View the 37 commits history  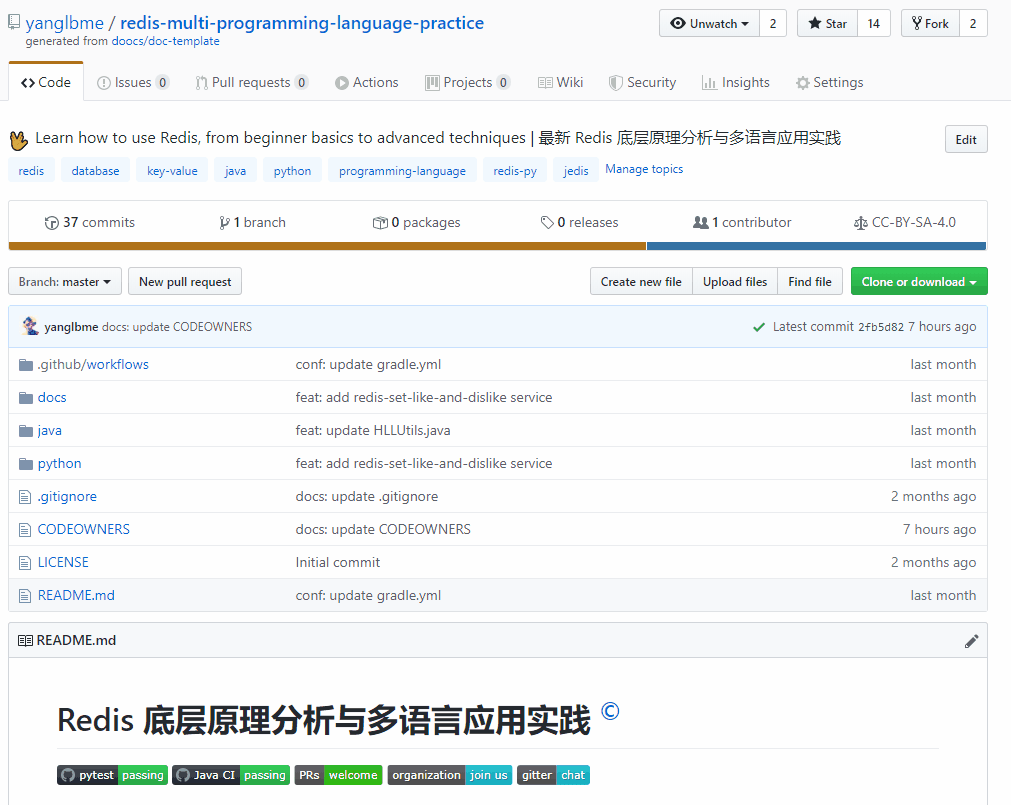pyautogui.click(x=90, y=222)
